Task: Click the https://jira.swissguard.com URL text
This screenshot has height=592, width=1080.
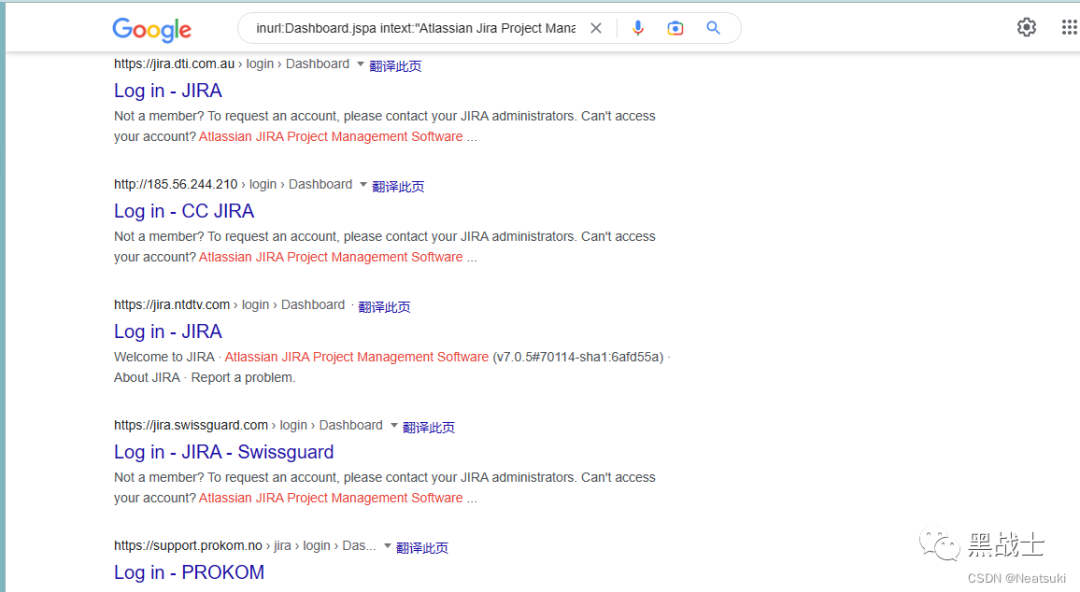Action: [191, 425]
